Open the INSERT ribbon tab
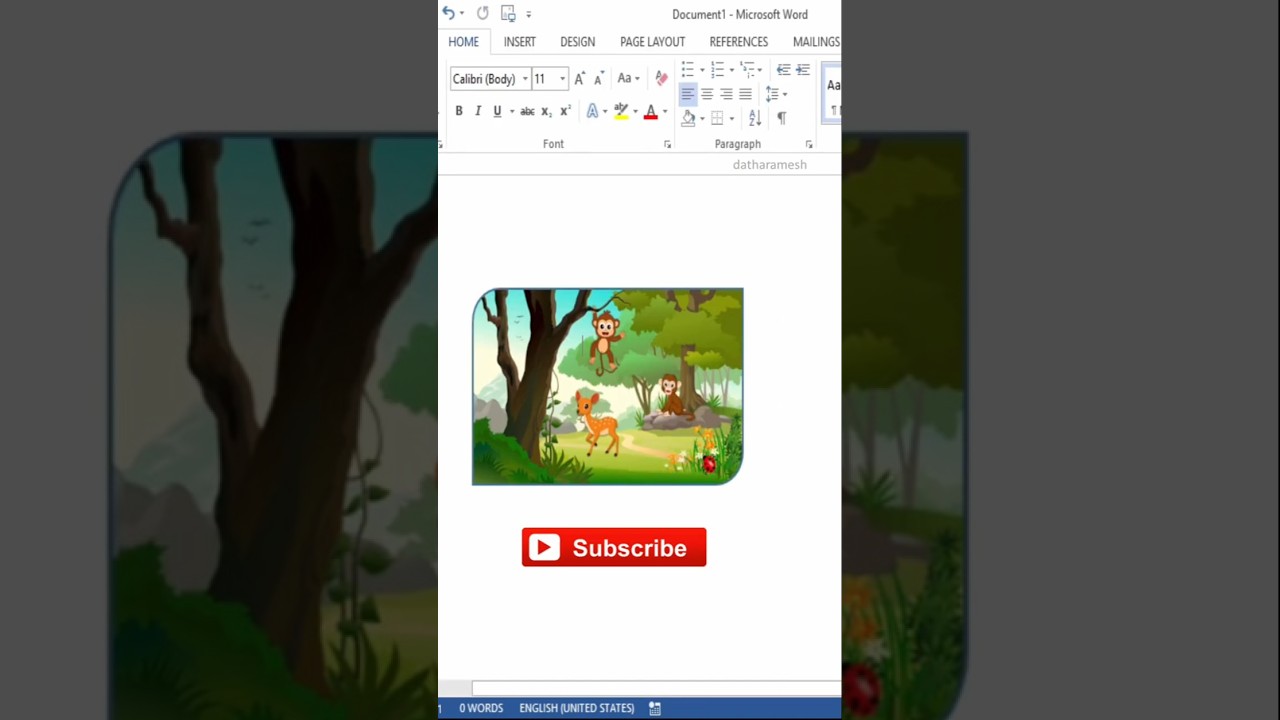Viewport: 1280px width, 720px height. click(x=520, y=42)
